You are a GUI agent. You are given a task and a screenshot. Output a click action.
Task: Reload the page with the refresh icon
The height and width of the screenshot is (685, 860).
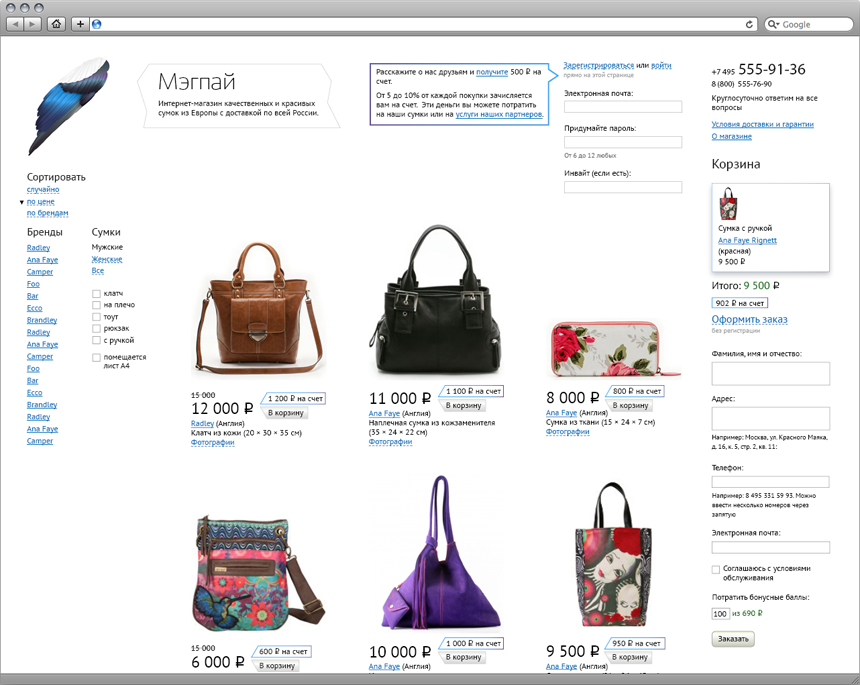click(749, 24)
